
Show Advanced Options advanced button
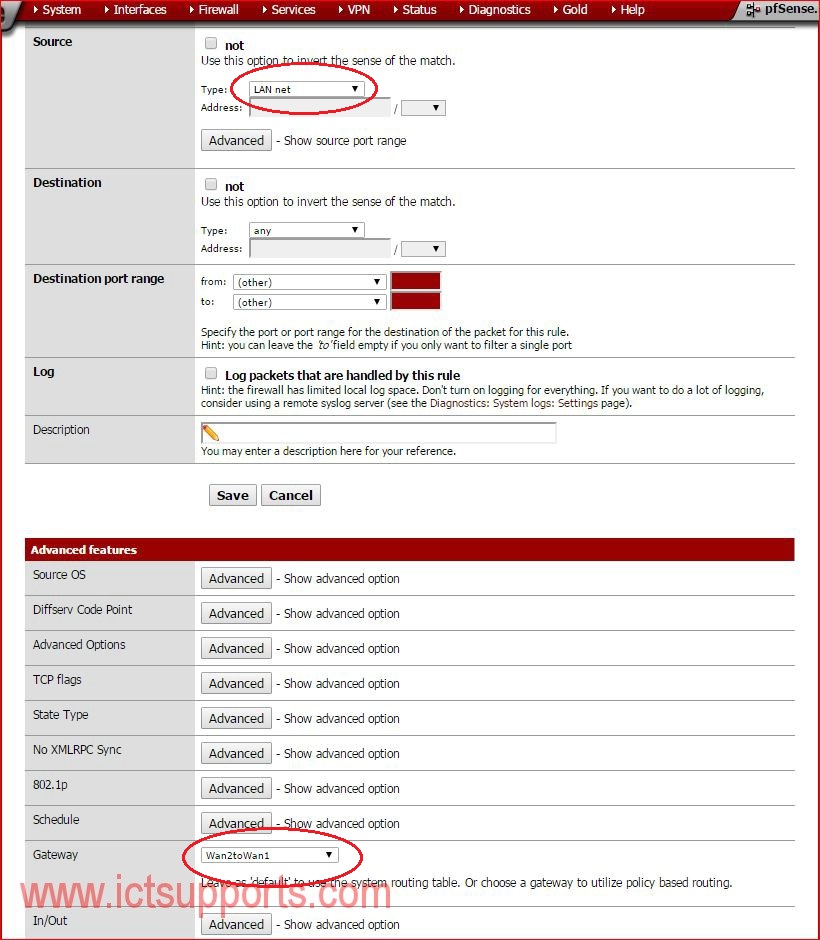pyautogui.click(x=236, y=648)
